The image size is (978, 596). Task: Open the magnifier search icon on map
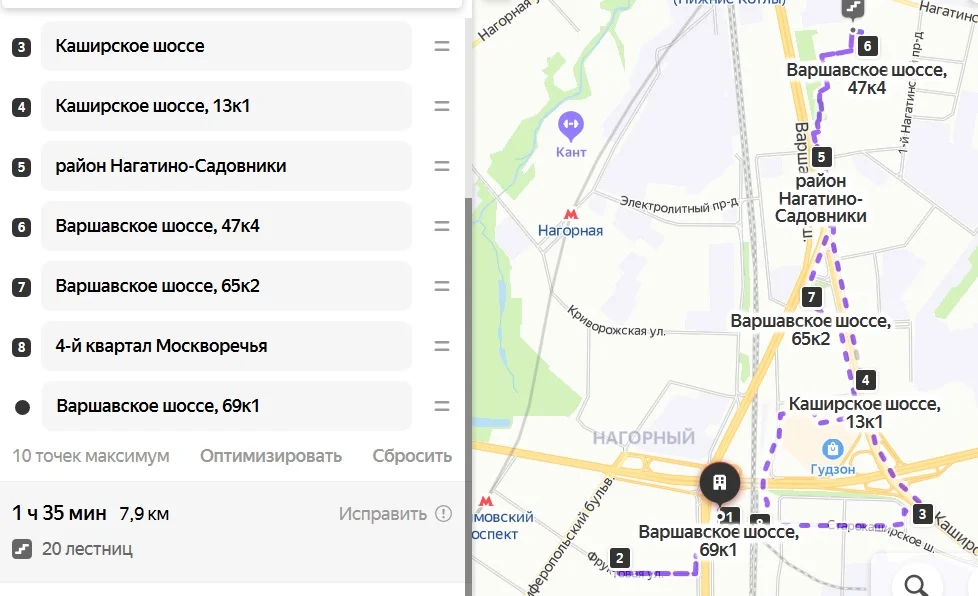tap(915, 585)
